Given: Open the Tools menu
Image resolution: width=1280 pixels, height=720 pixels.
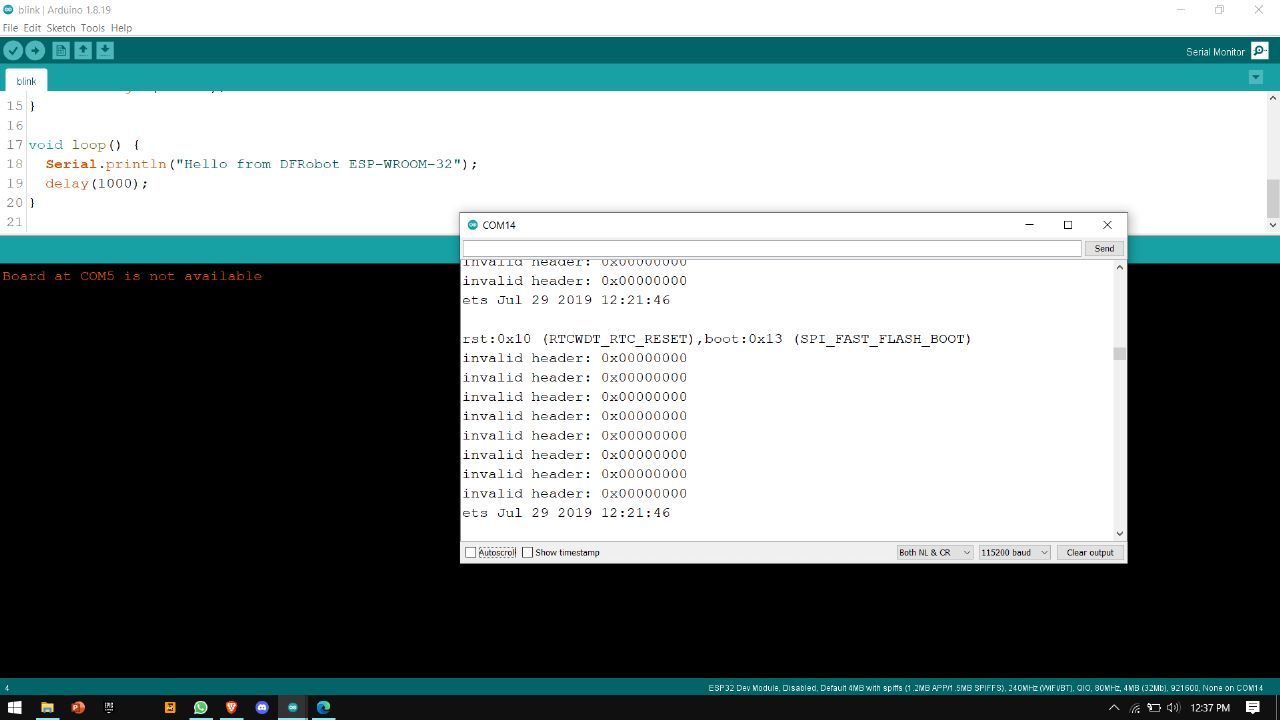Looking at the screenshot, I should coord(93,28).
